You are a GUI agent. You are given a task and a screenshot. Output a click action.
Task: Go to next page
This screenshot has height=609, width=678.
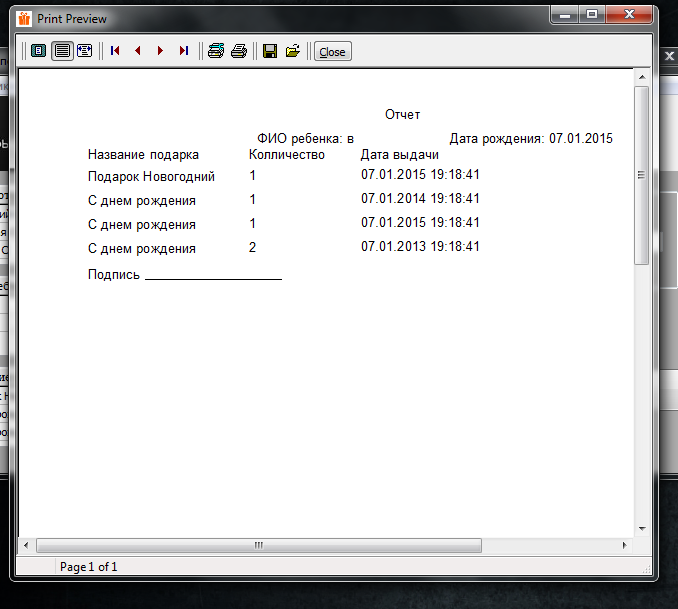click(160, 51)
